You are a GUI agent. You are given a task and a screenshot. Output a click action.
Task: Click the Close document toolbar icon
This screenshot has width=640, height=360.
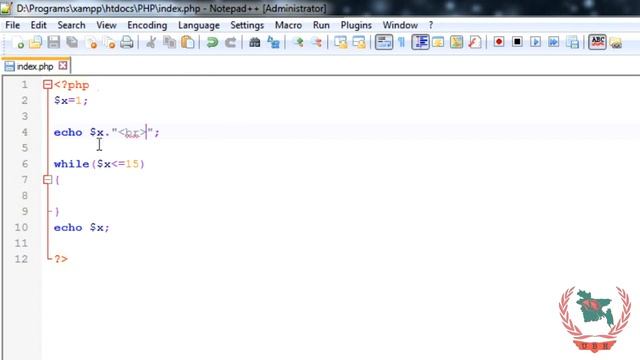(x=92, y=42)
